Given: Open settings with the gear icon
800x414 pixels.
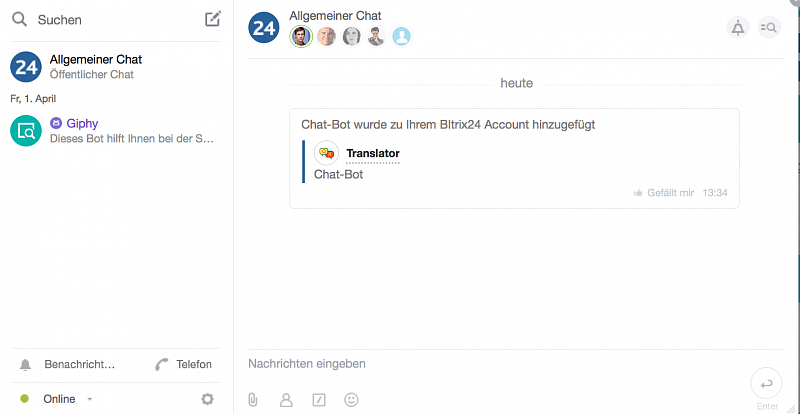Looking at the screenshot, I should click(x=207, y=399).
